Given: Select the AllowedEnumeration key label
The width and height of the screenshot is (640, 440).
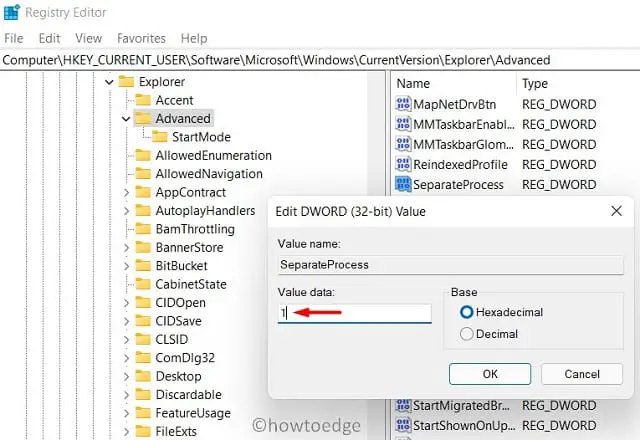Looking at the screenshot, I should pyautogui.click(x=213, y=156).
